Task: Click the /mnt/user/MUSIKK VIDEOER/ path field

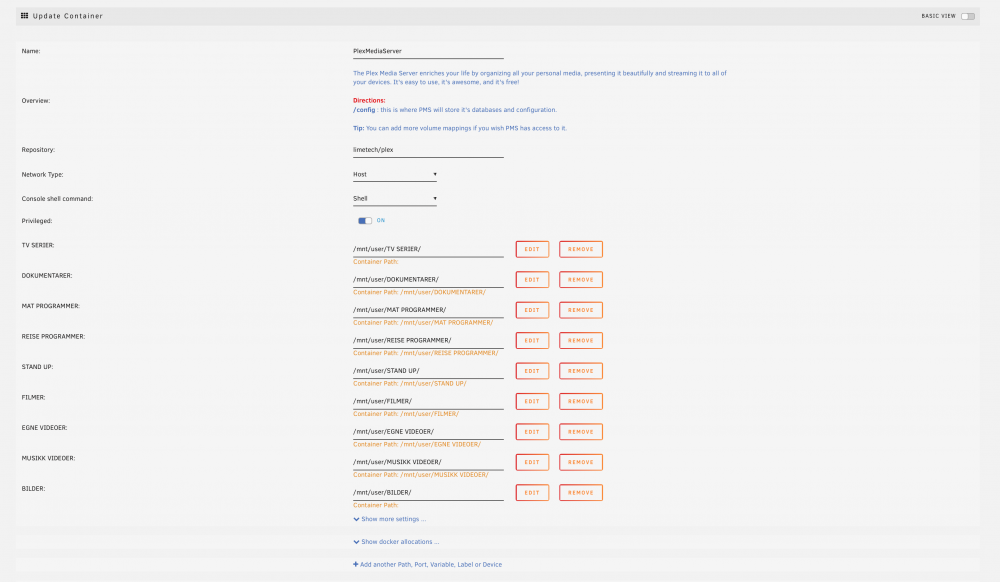Action: [x=428, y=462]
